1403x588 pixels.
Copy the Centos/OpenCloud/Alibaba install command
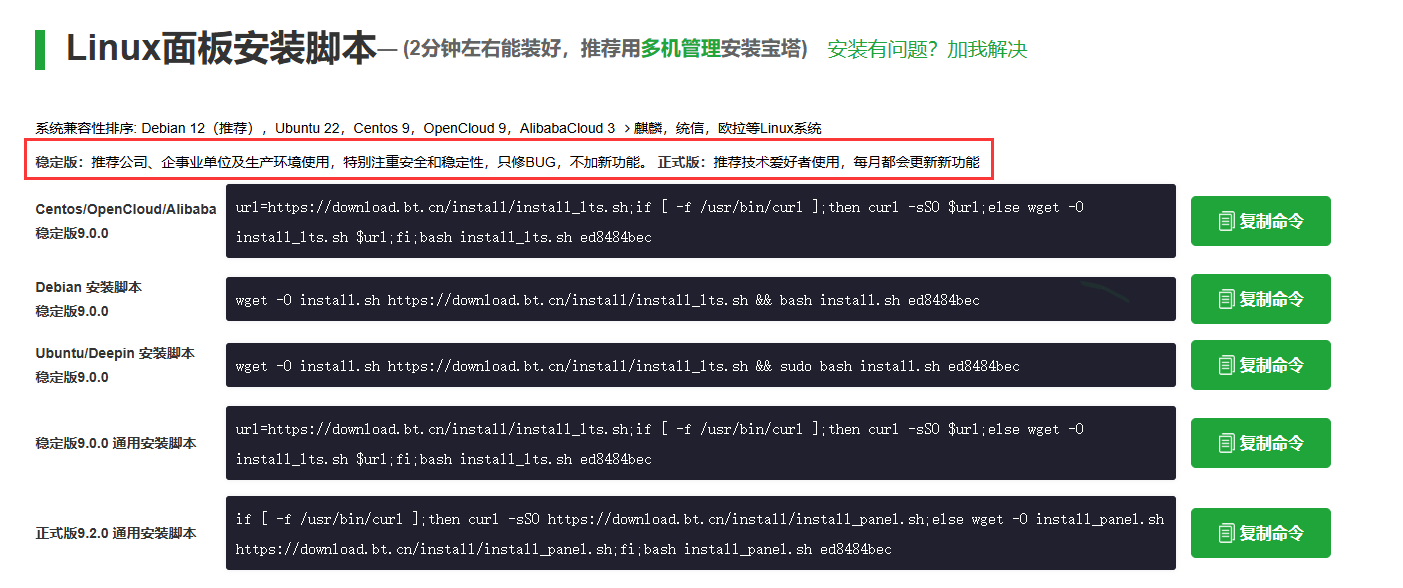tap(1260, 221)
